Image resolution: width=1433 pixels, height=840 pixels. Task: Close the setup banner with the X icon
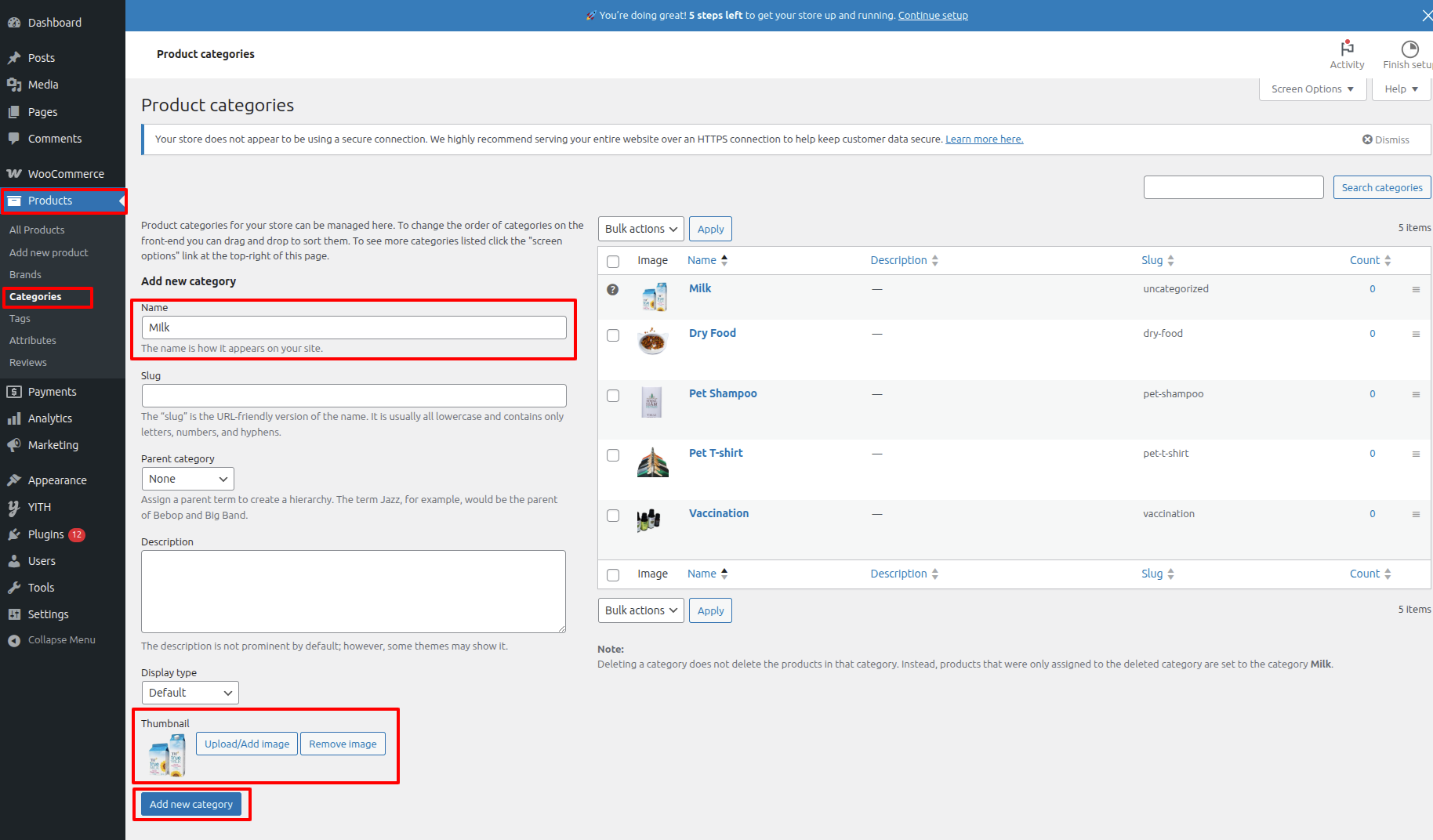point(1427,16)
